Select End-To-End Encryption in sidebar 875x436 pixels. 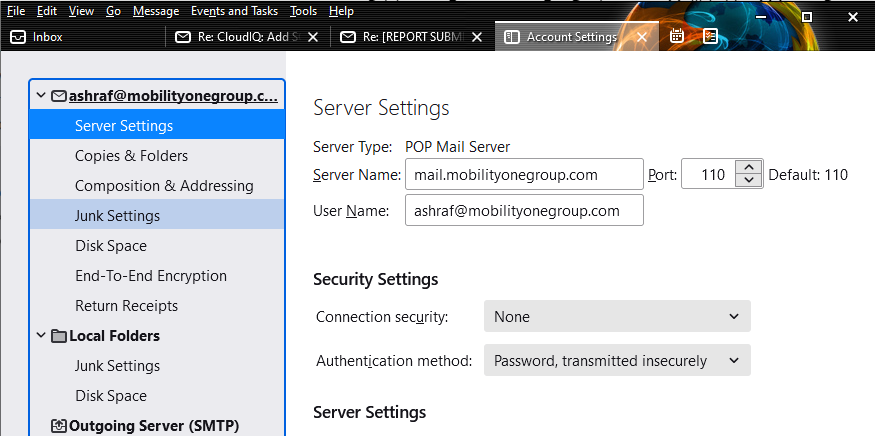coord(157,276)
